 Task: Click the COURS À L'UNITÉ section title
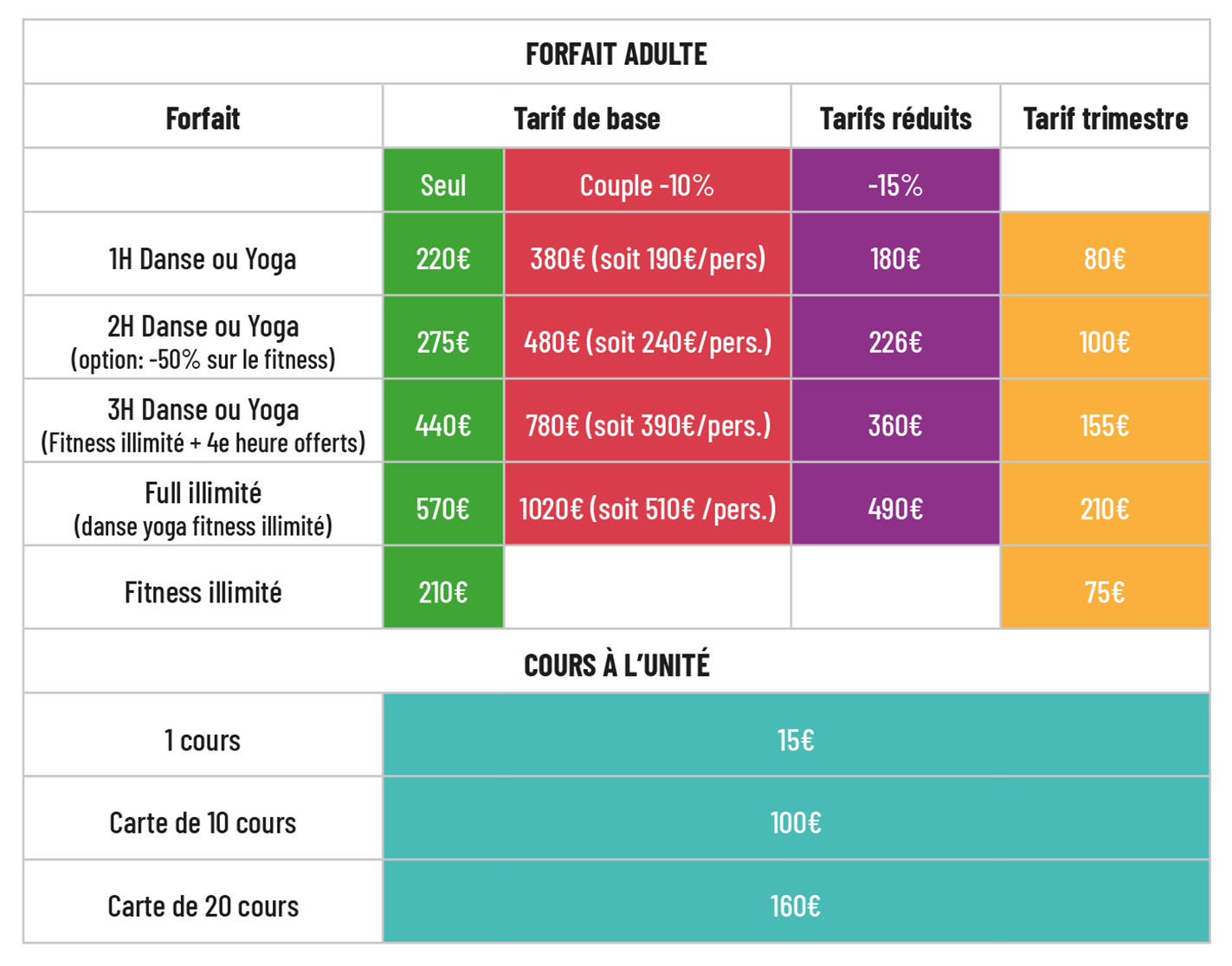click(x=616, y=665)
